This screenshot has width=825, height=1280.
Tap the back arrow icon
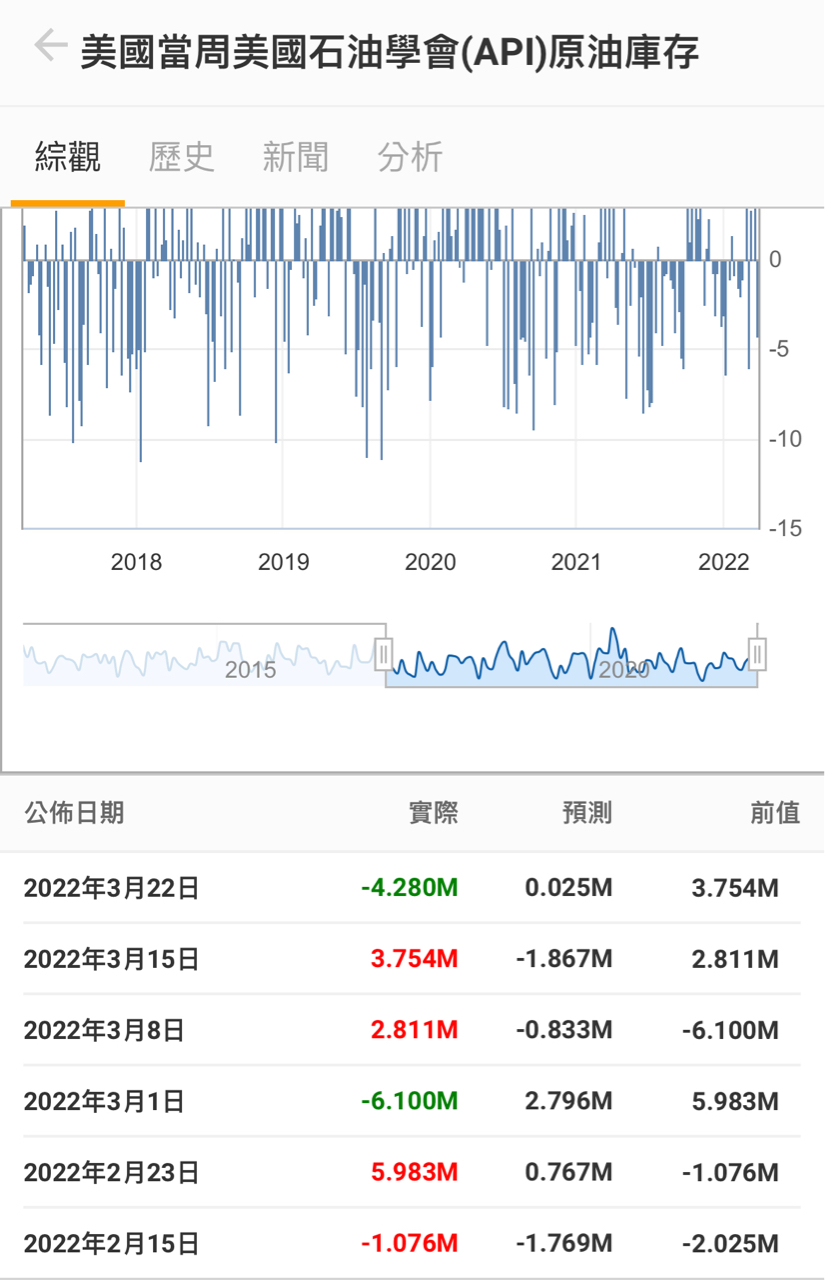tap(49, 47)
